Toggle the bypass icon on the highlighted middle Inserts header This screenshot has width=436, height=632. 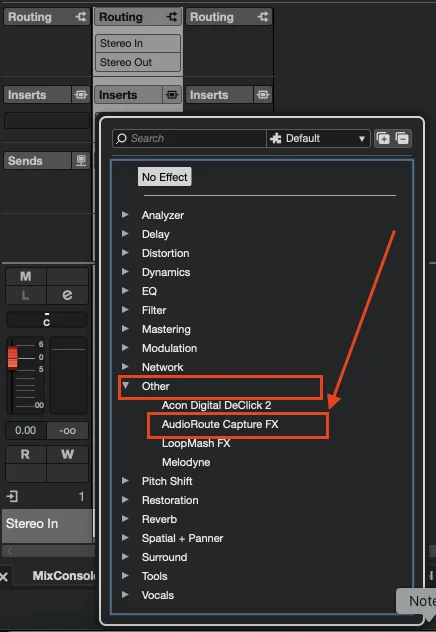(172, 95)
